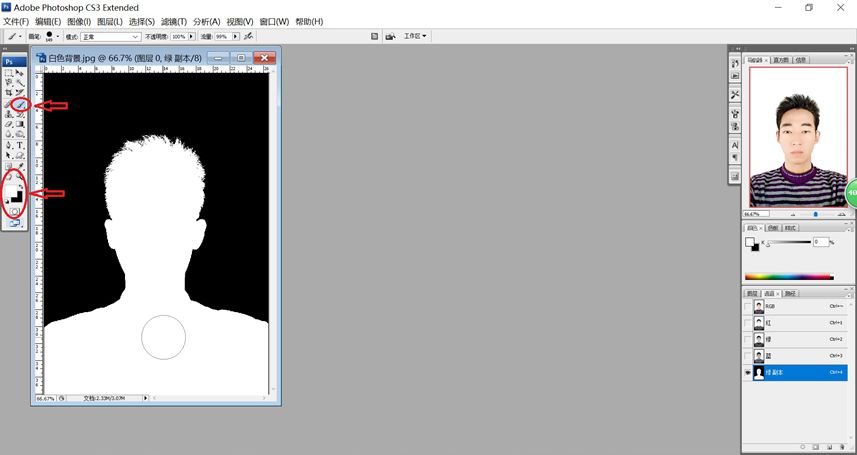The height and width of the screenshot is (455, 857).
Task: Open the 模式 blend mode dropdown
Action: click(110, 37)
